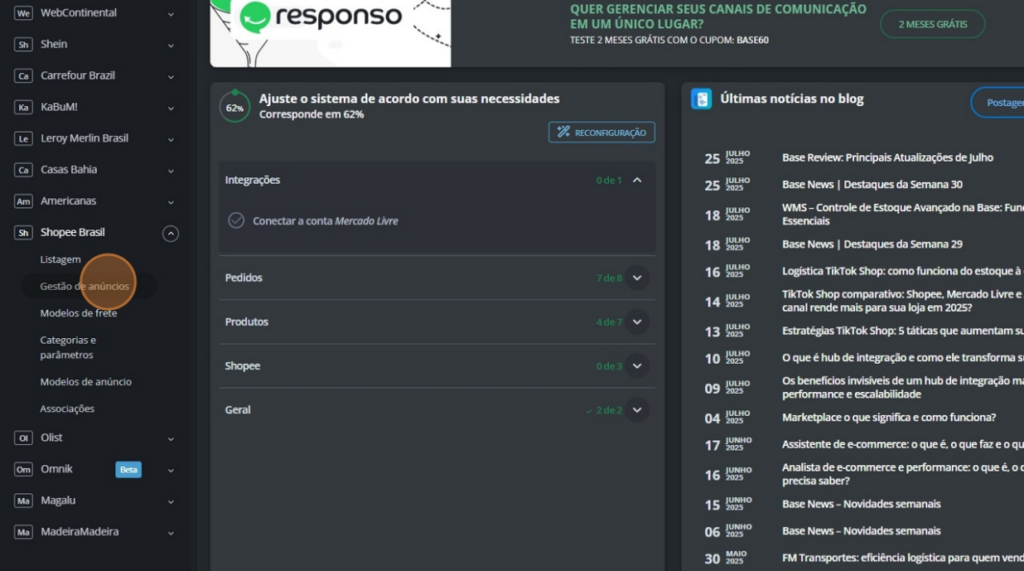Click the Magalu marketplace badge icon
This screenshot has height=571, width=1024.
(23, 500)
